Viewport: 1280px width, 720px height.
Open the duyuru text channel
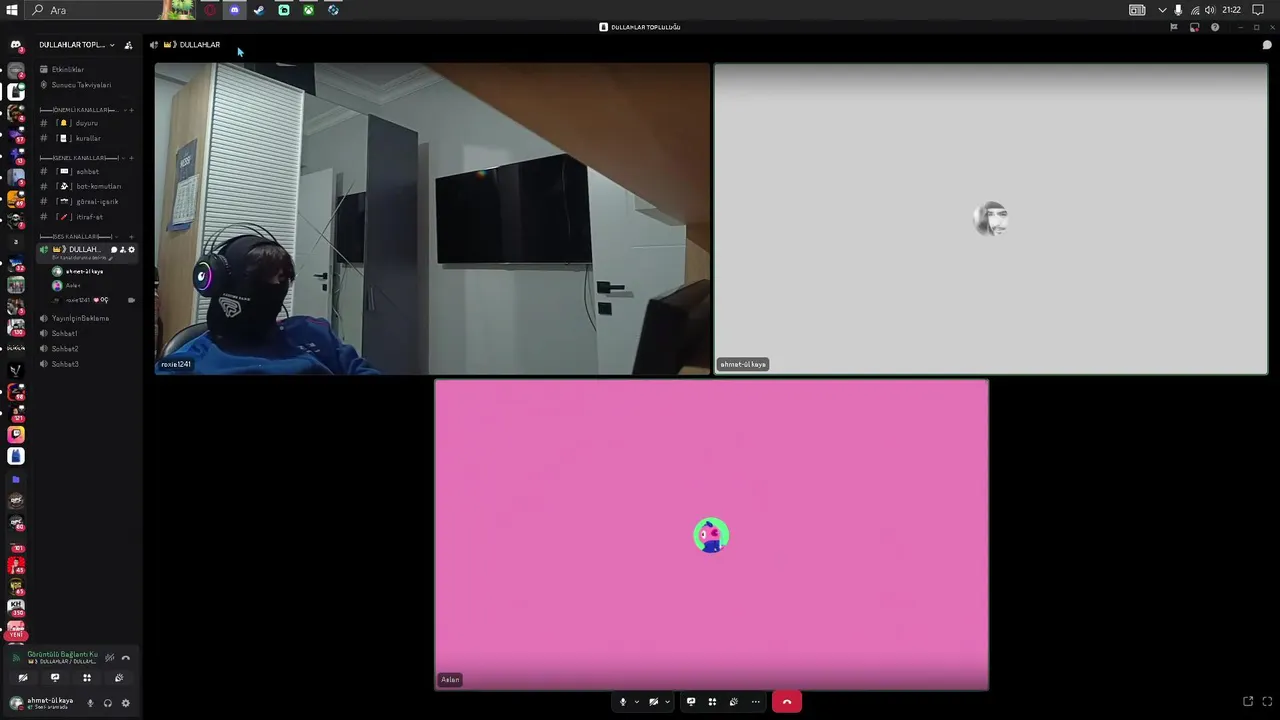pos(86,123)
